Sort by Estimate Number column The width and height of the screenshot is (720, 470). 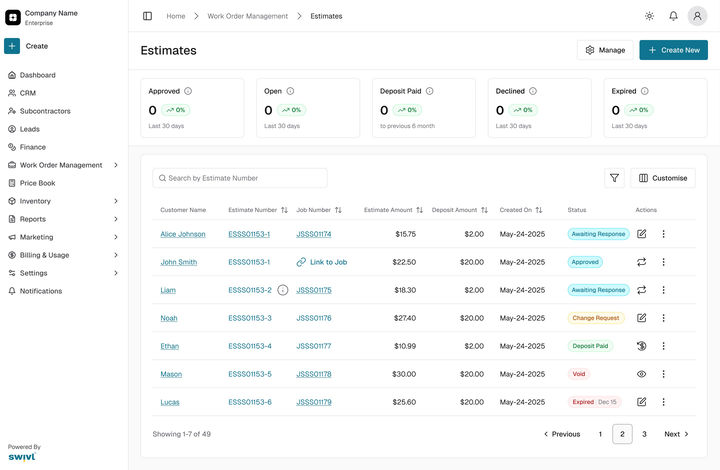[x=284, y=210]
